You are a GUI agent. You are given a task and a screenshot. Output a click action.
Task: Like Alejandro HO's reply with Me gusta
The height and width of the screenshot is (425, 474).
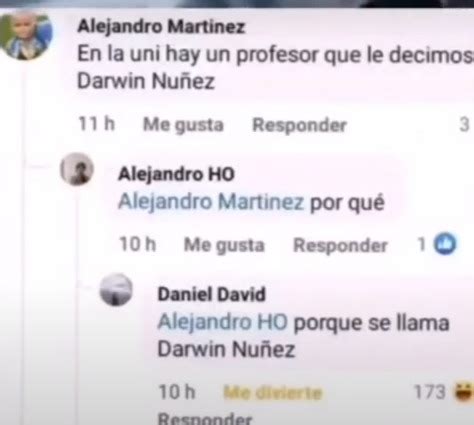coord(224,245)
